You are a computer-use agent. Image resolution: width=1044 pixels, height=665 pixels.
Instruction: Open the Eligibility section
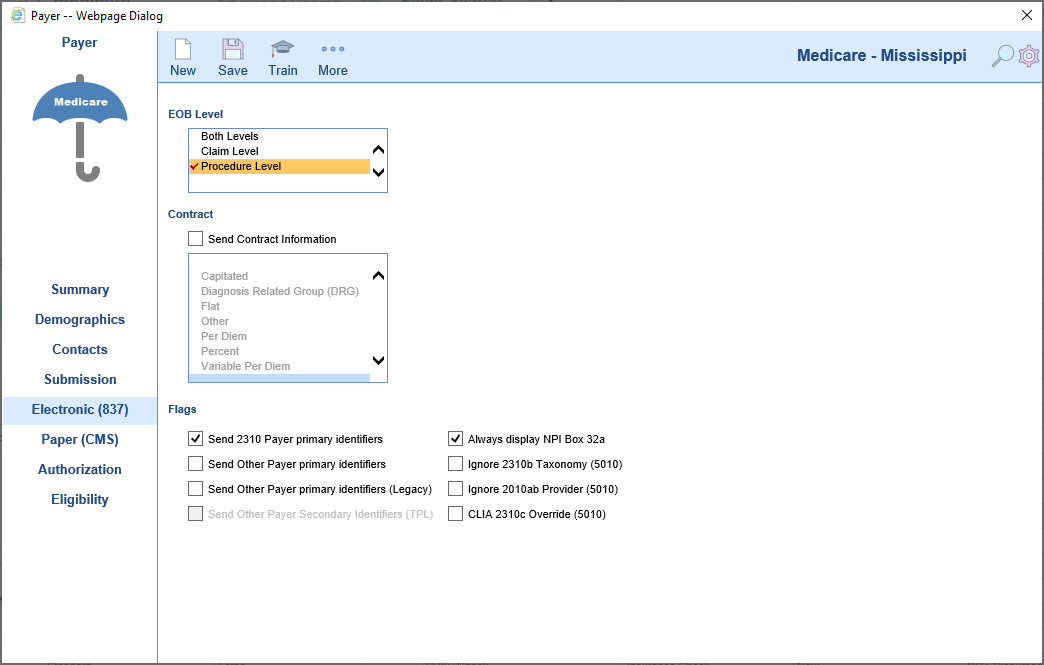click(80, 499)
